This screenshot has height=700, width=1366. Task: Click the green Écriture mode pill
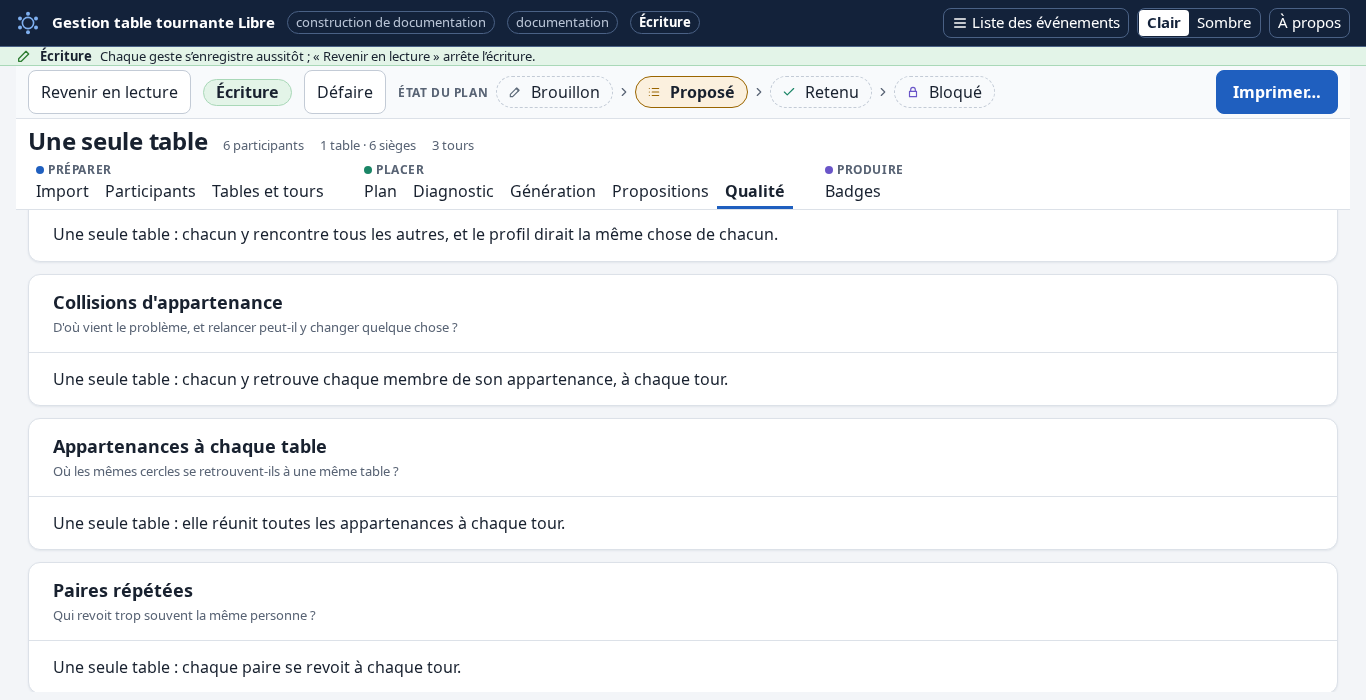247,92
